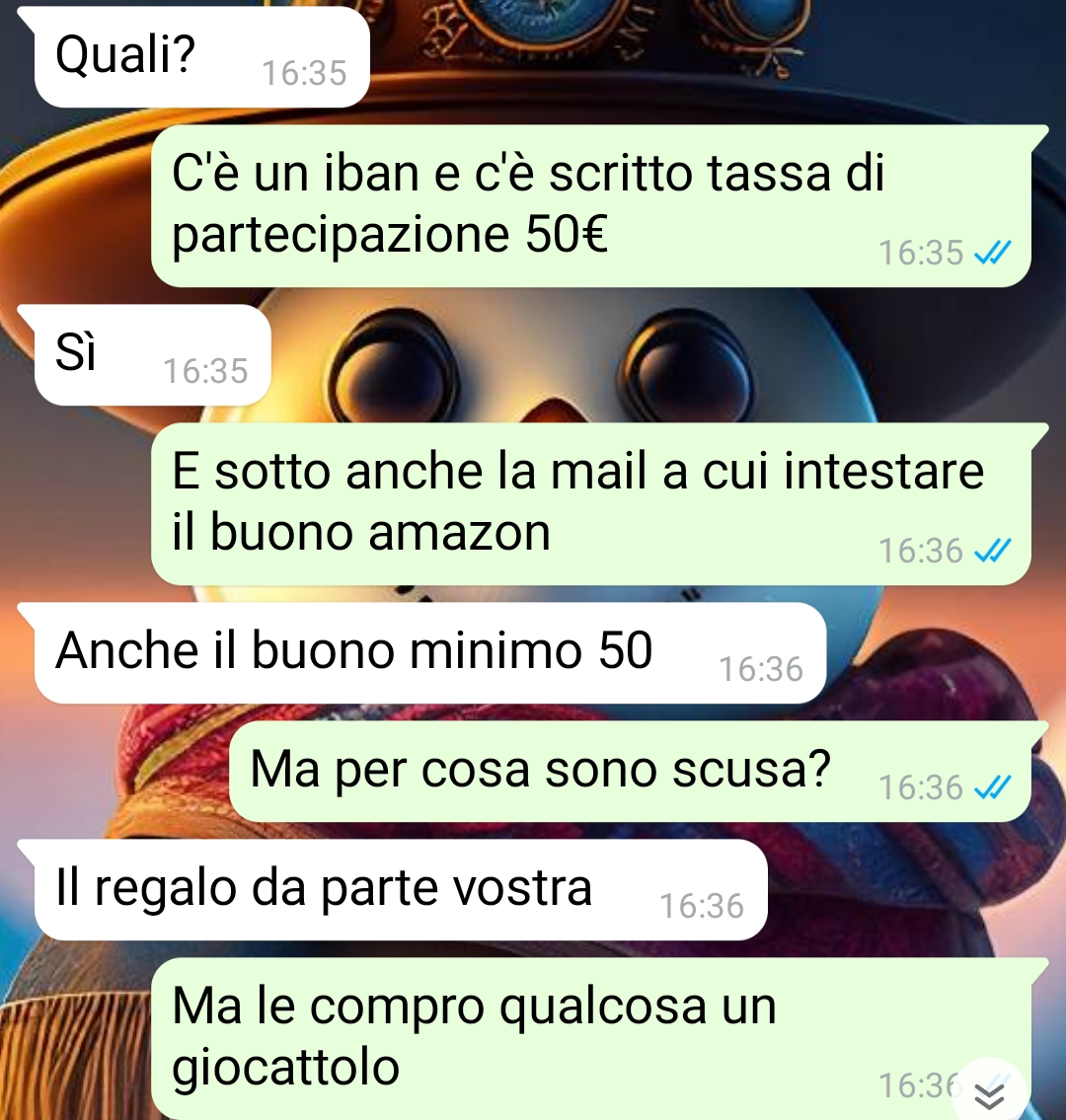Tap 16:36 timestamp on 'Il regalo da parte vostra'

coord(703,907)
